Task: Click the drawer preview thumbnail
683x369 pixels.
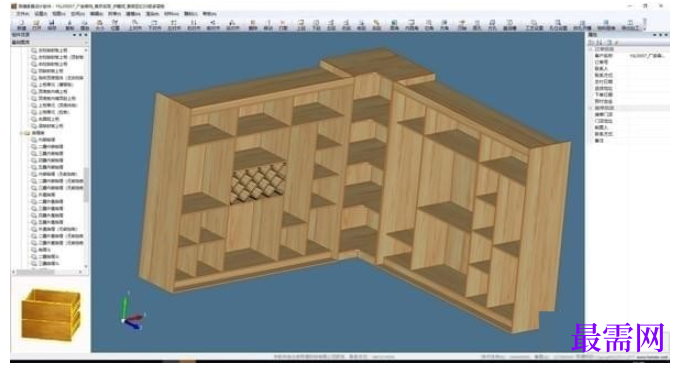Action: point(51,315)
